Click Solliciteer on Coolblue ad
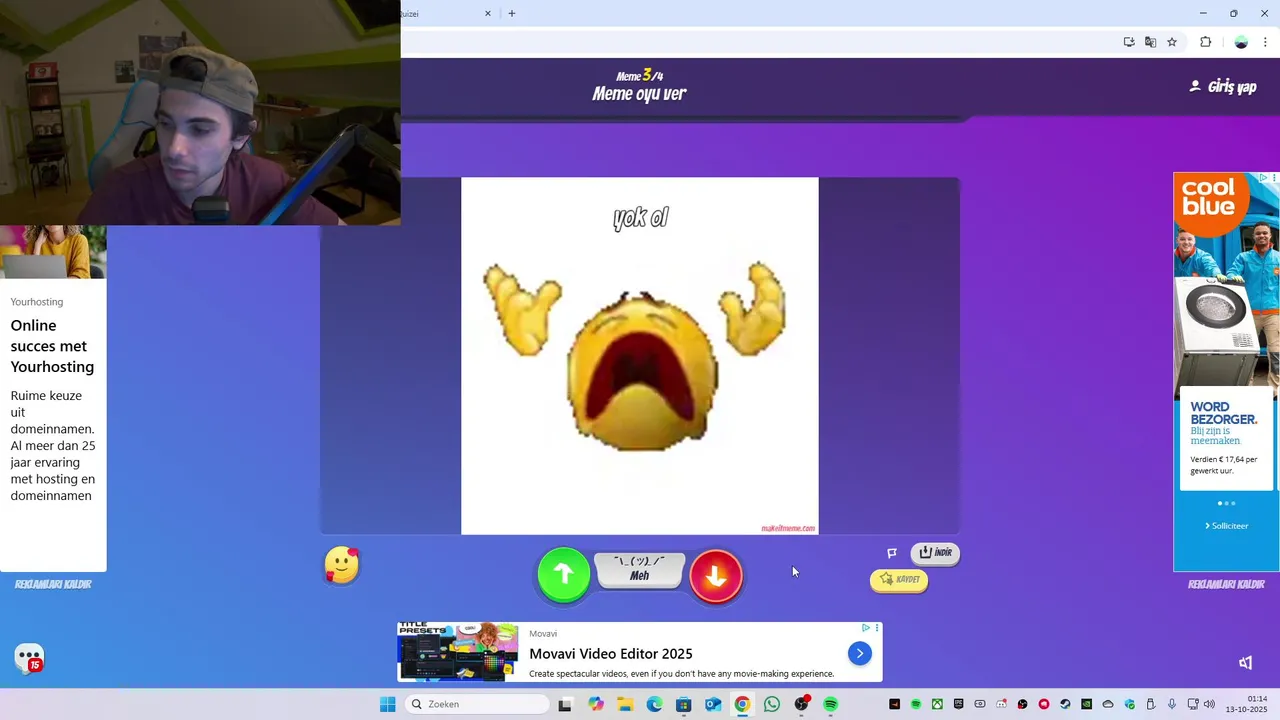Viewport: 1280px width, 720px height. click(x=1226, y=526)
